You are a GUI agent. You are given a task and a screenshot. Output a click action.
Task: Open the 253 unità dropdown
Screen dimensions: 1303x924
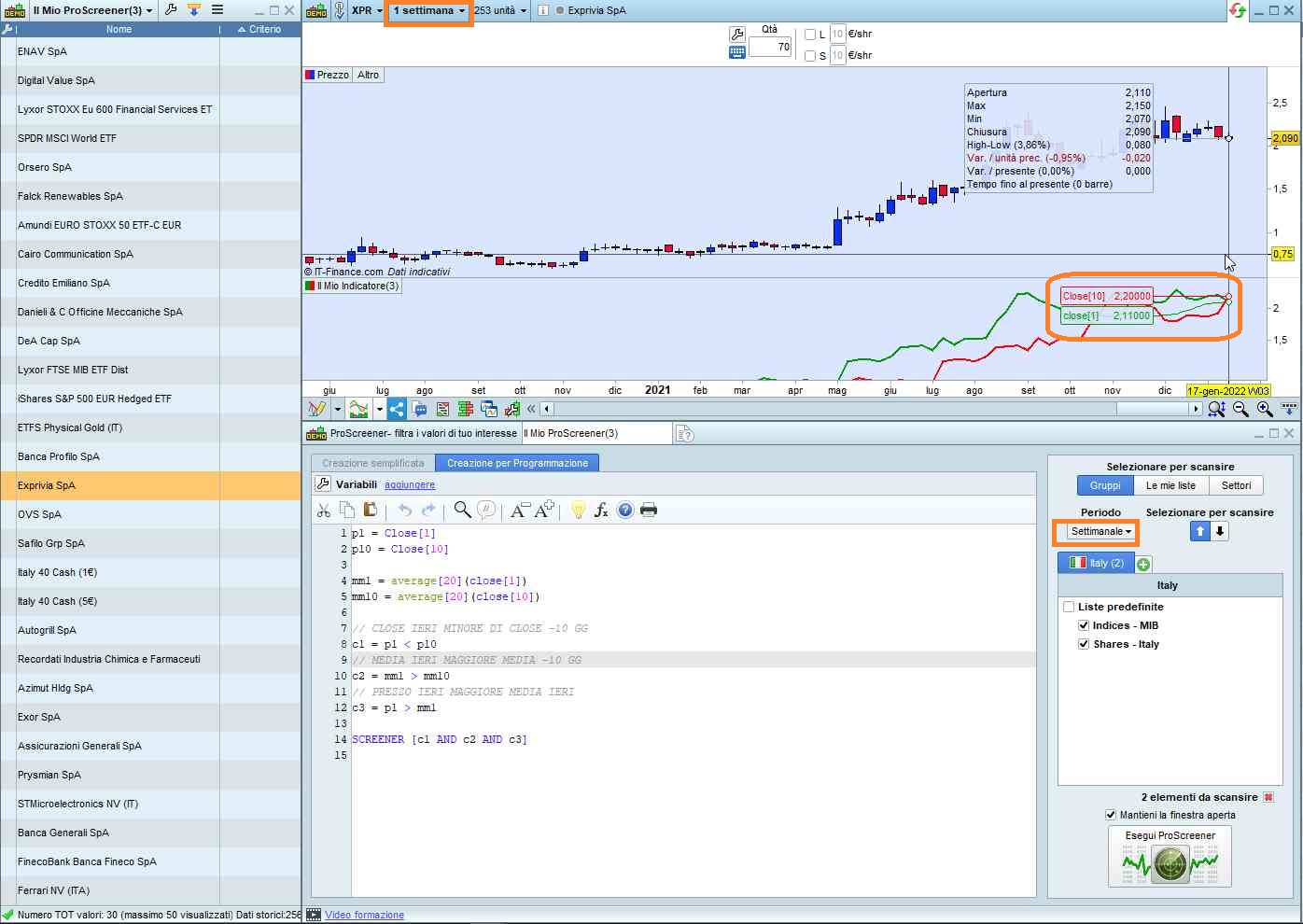pyautogui.click(x=500, y=10)
